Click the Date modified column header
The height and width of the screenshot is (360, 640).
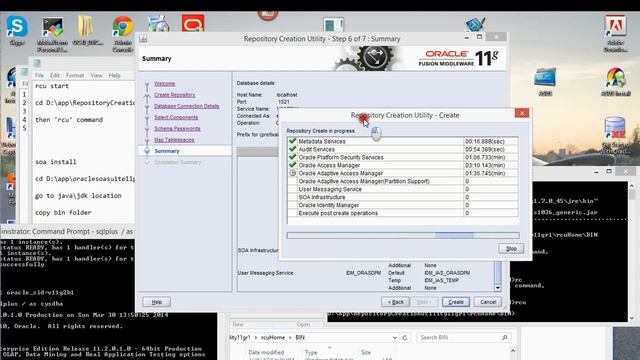click(x=266, y=352)
